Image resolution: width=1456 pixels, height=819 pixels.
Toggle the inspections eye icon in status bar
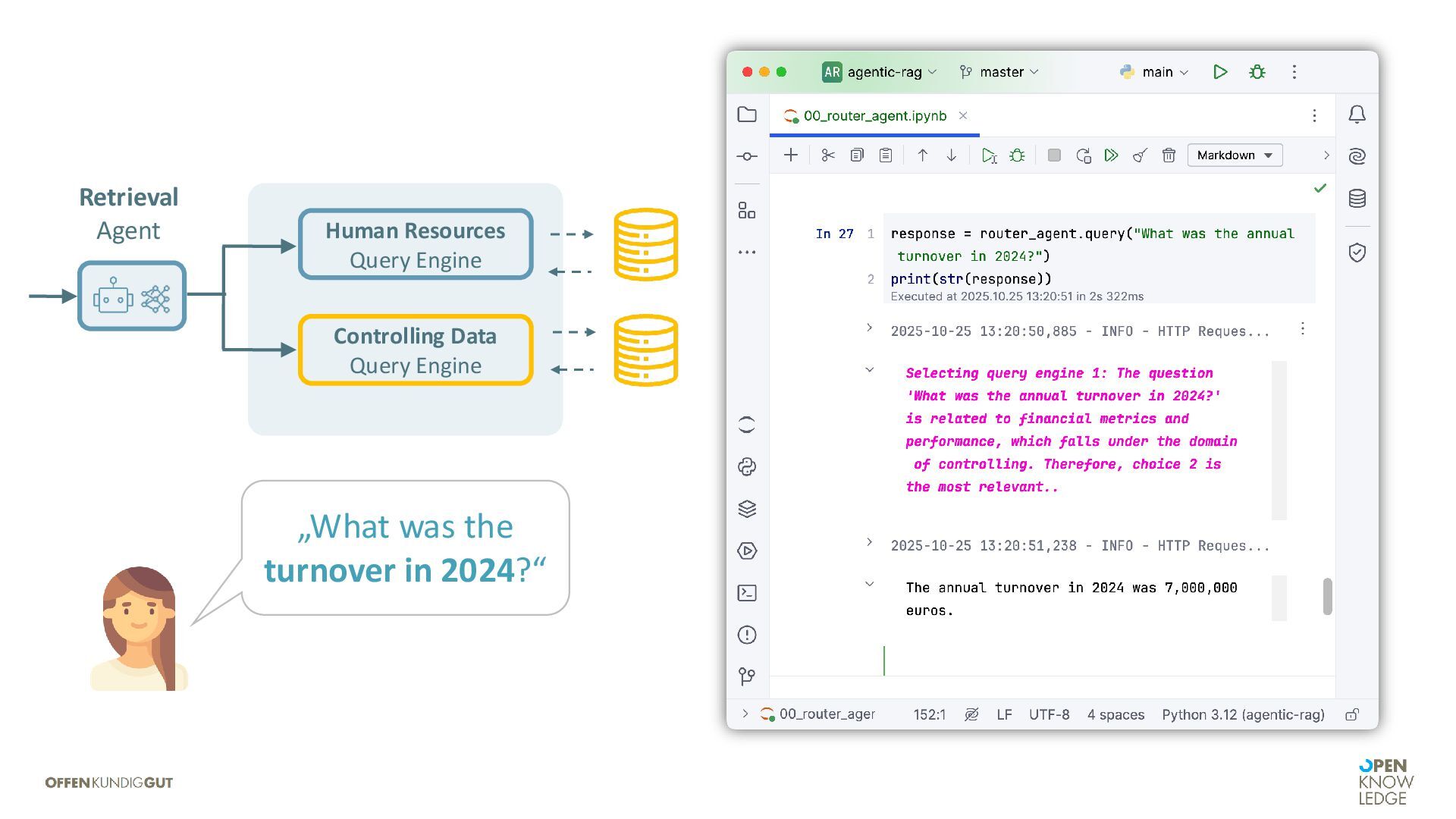[x=971, y=714]
